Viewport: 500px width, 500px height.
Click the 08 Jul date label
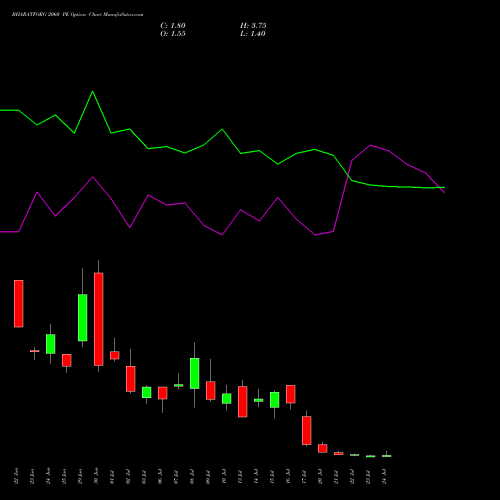(x=192, y=476)
